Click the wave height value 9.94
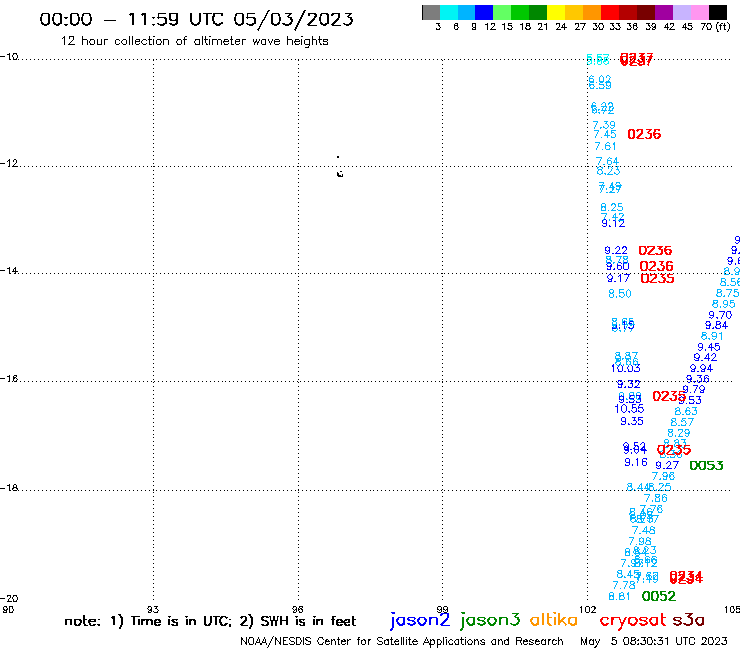The width and height of the screenshot is (740, 650). (x=701, y=368)
